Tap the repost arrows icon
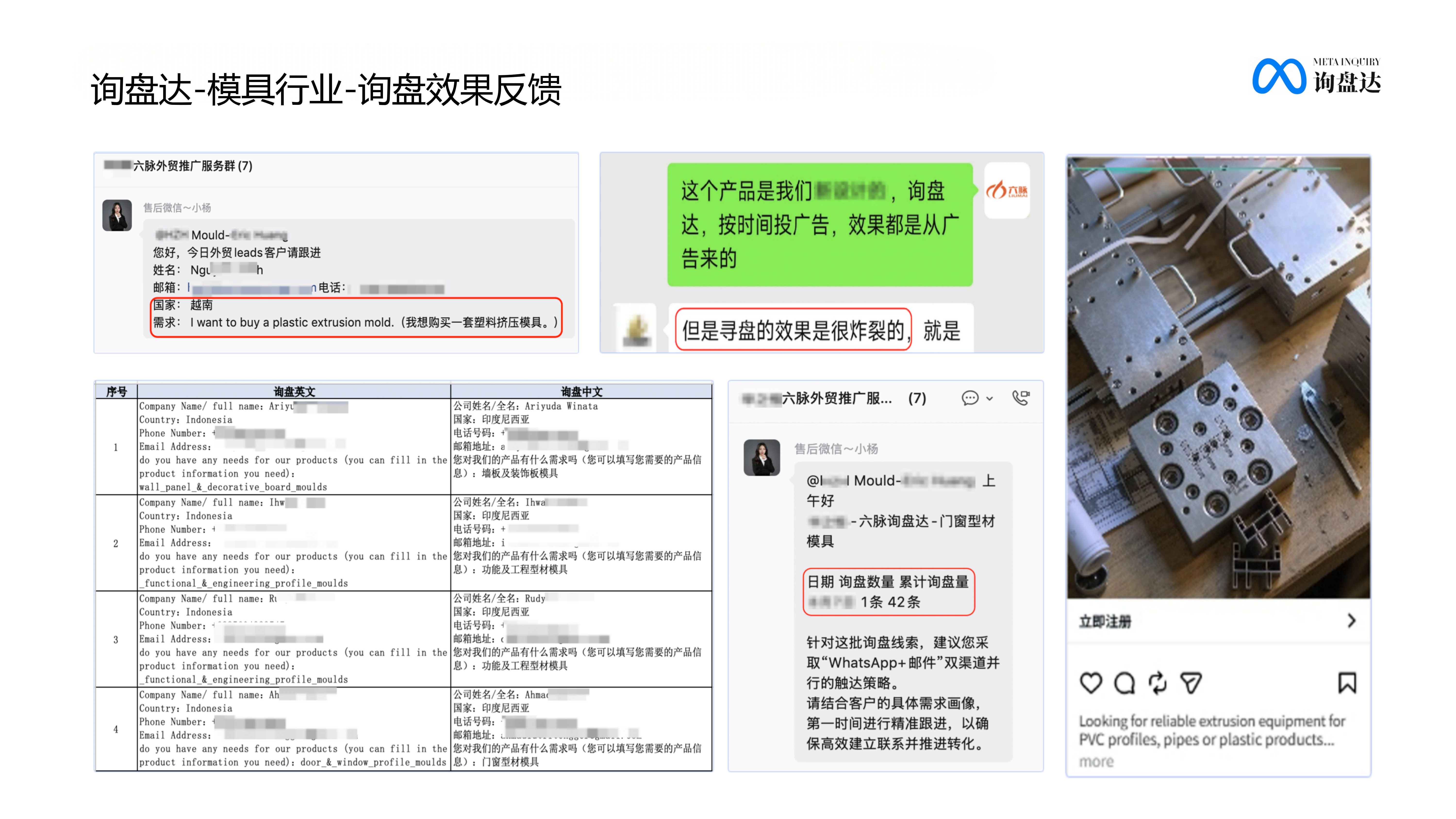The width and height of the screenshot is (1456, 819). point(1158,683)
